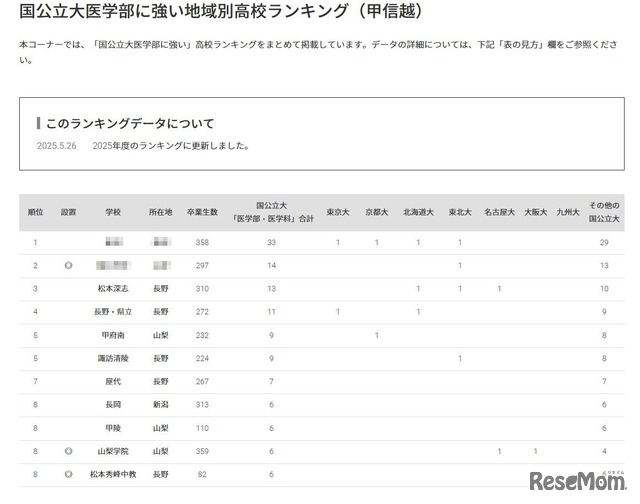The height and width of the screenshot is (504, 640).
Task: Click the other-universities value 29 in rank 1 row
Action: (604, 242)
